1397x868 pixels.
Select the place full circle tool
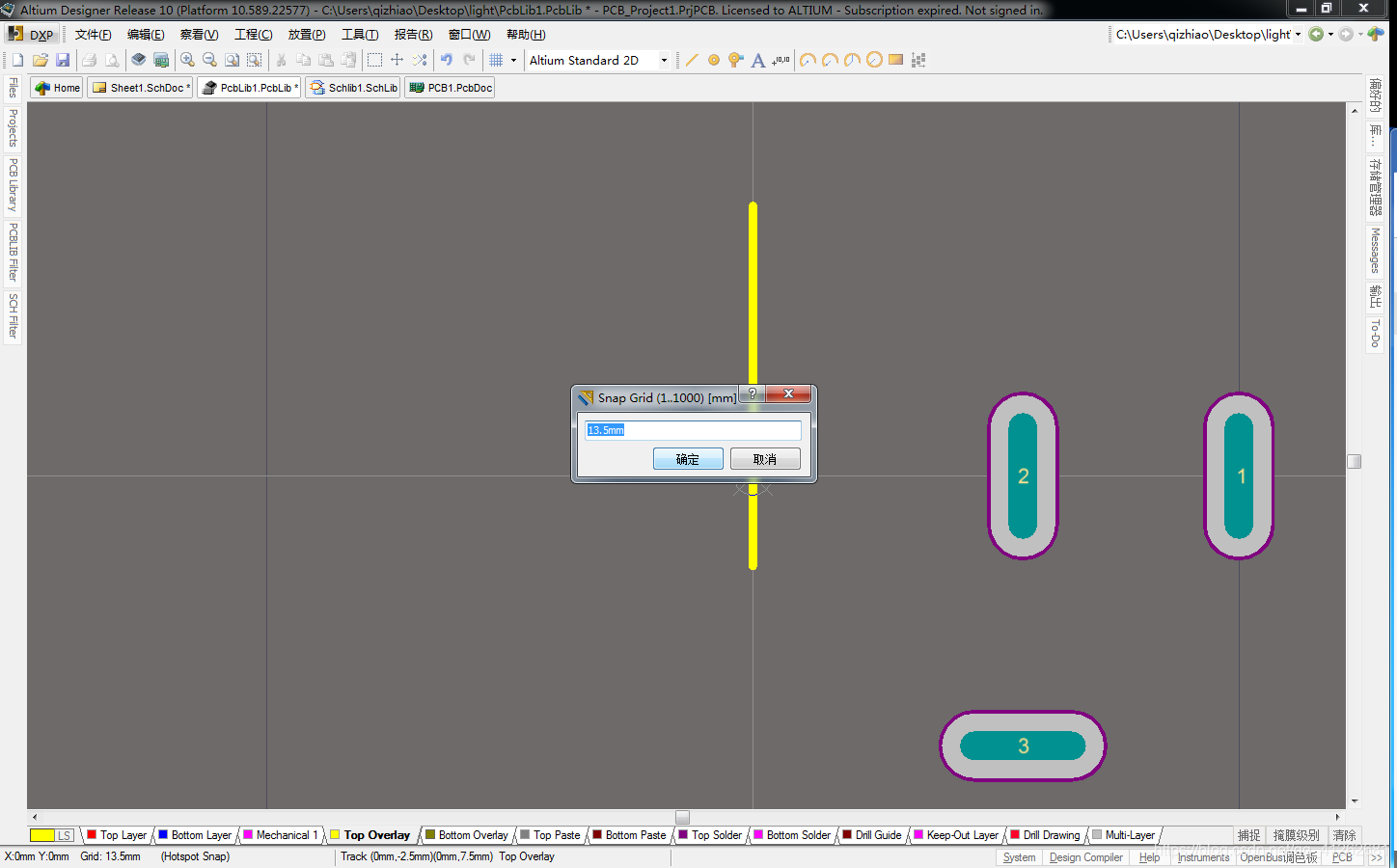tap(874, 60)
